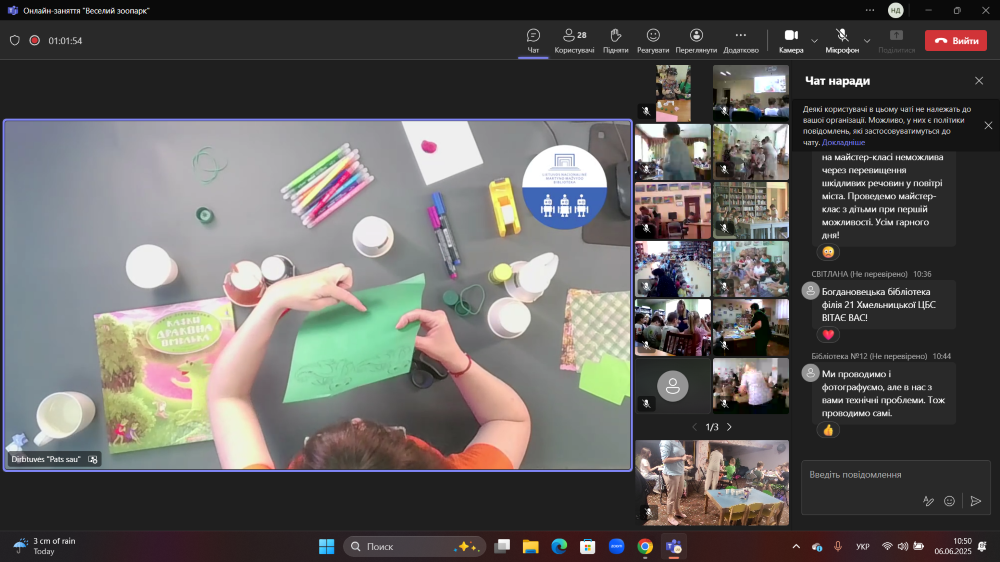Go to next participant gallery page
The image size is (1000, 562).
coord(729,427)
